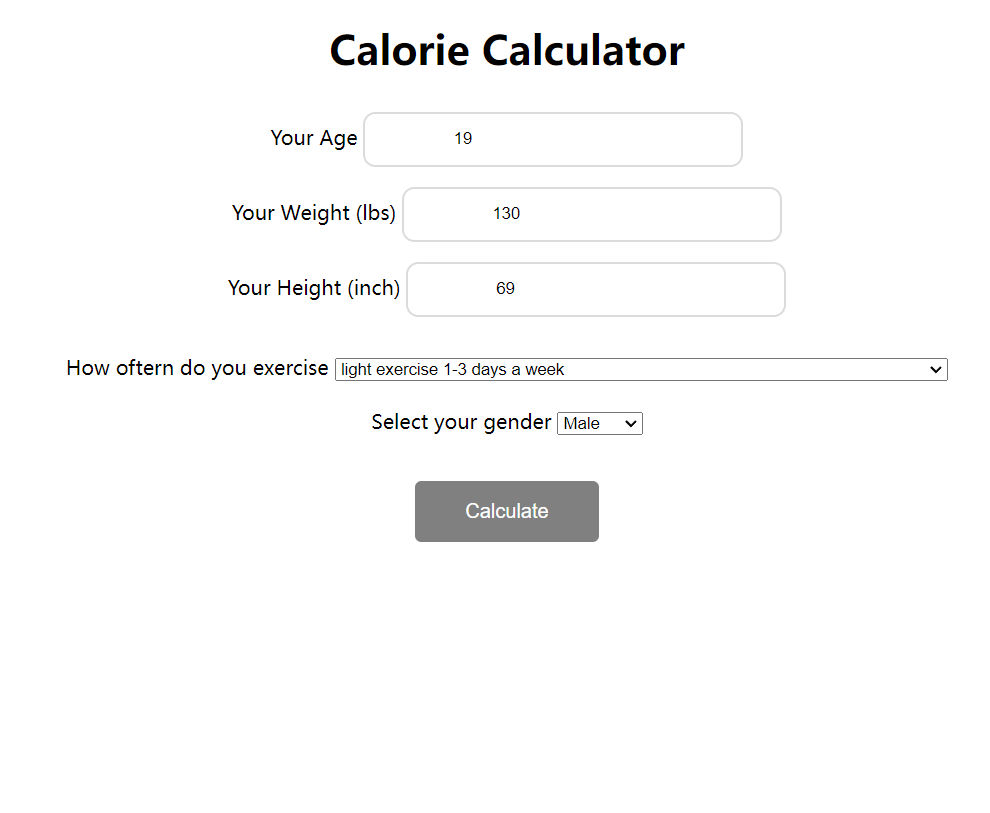The width and height of the screenshot is (990, 813).
Task: Click the Calorie Calculator page title
Action: [x=506, y=50]
